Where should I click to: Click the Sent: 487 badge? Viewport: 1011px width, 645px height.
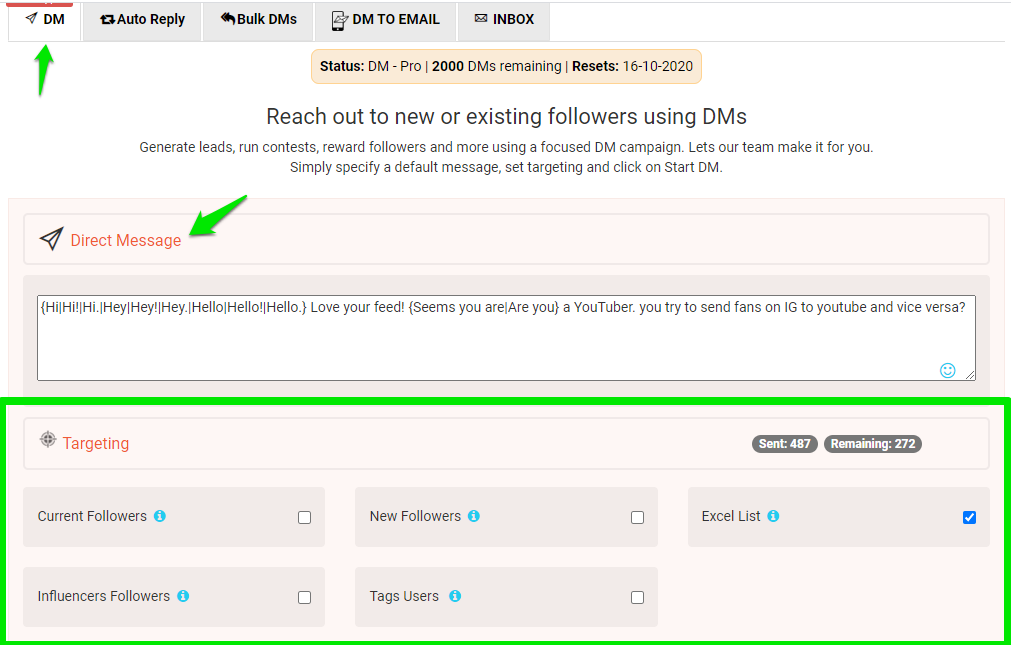(x=784, y=443)
